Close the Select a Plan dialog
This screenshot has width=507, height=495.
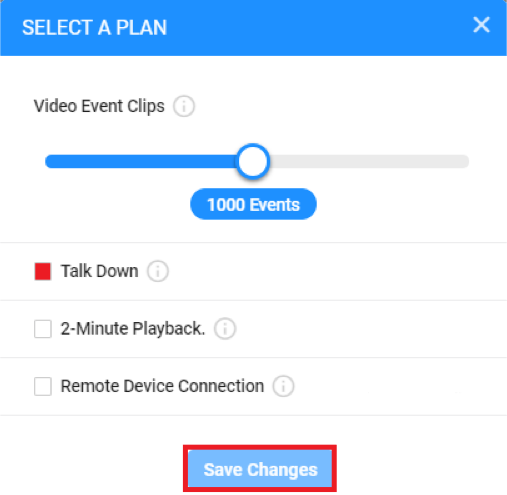[x=481, y=25]
